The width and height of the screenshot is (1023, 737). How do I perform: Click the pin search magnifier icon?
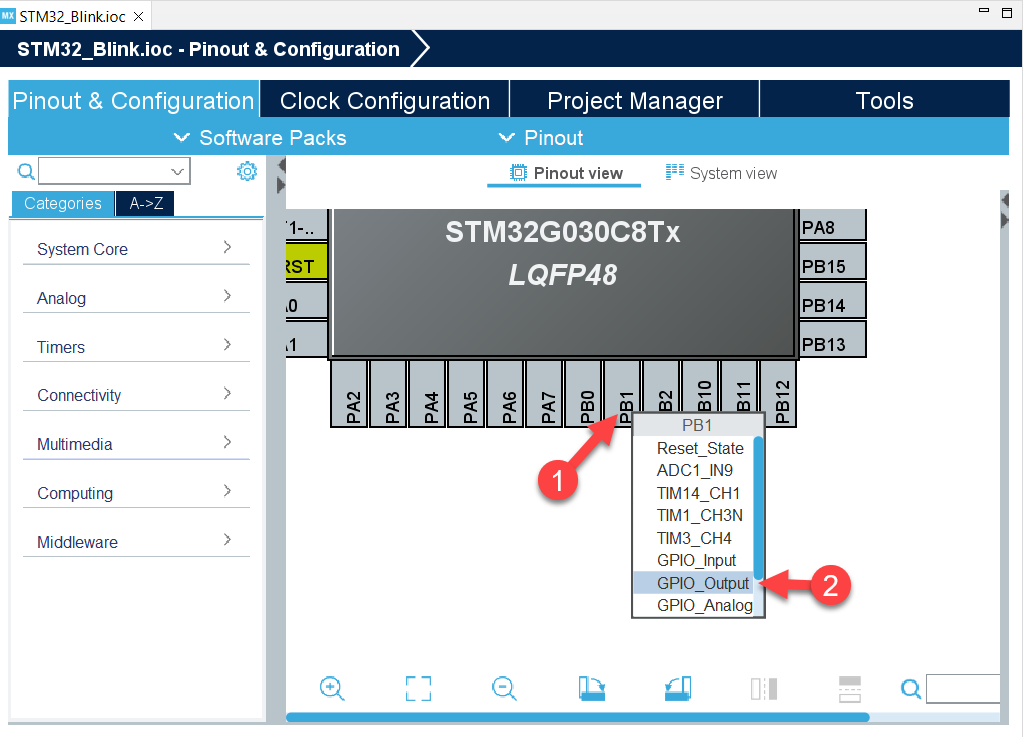[x=910, y=688]
